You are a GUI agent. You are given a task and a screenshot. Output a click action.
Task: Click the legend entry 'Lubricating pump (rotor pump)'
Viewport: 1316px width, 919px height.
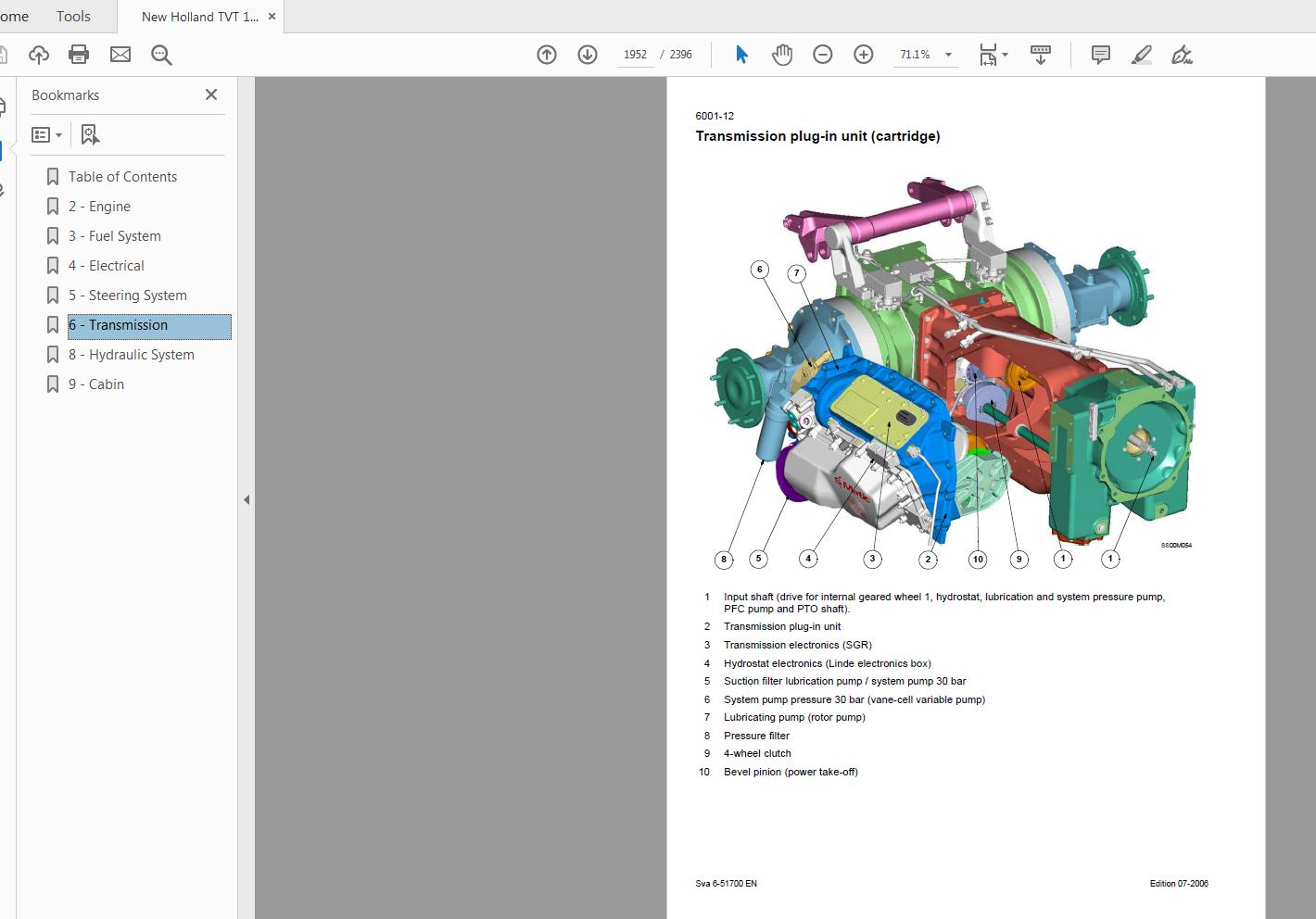(x=794, y=717)
